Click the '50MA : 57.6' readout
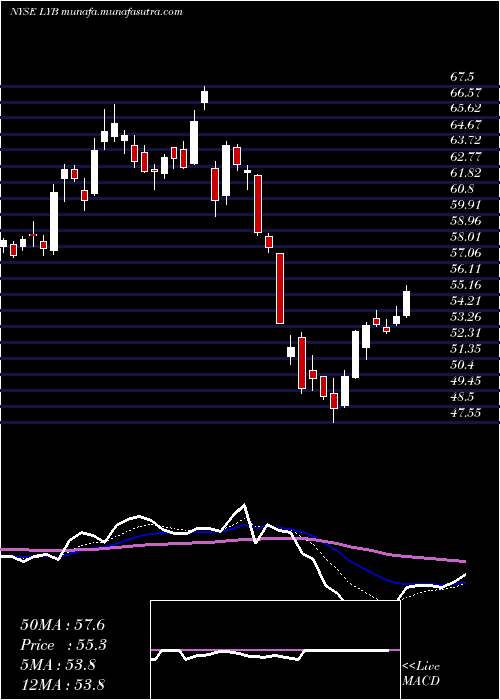500x700 pixels. [62, 625]
